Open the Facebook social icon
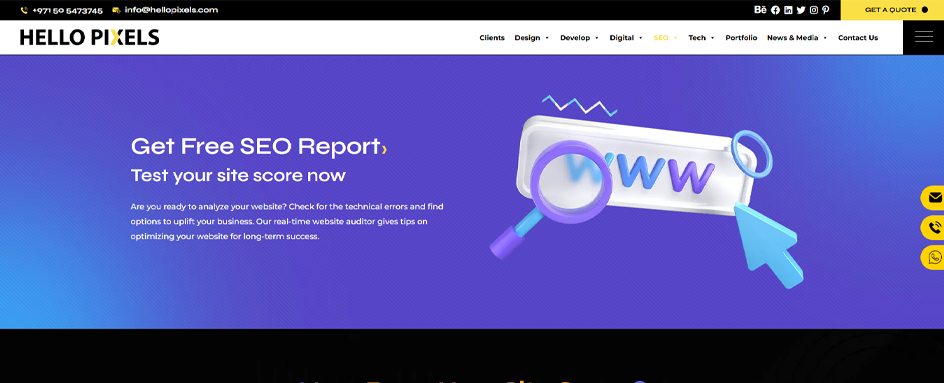This screenshot has height=383, width=944. coord(775,10)
